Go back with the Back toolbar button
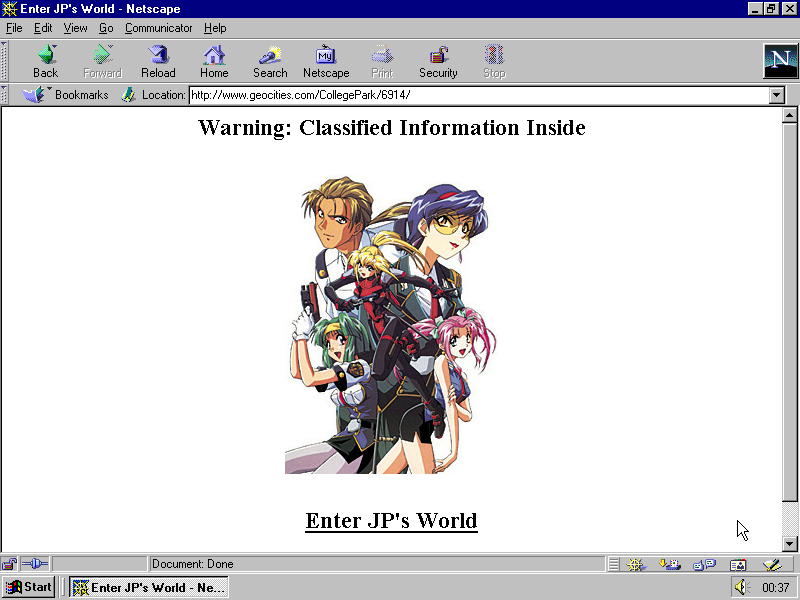This screenshot has height=600, width=800. 45,61
